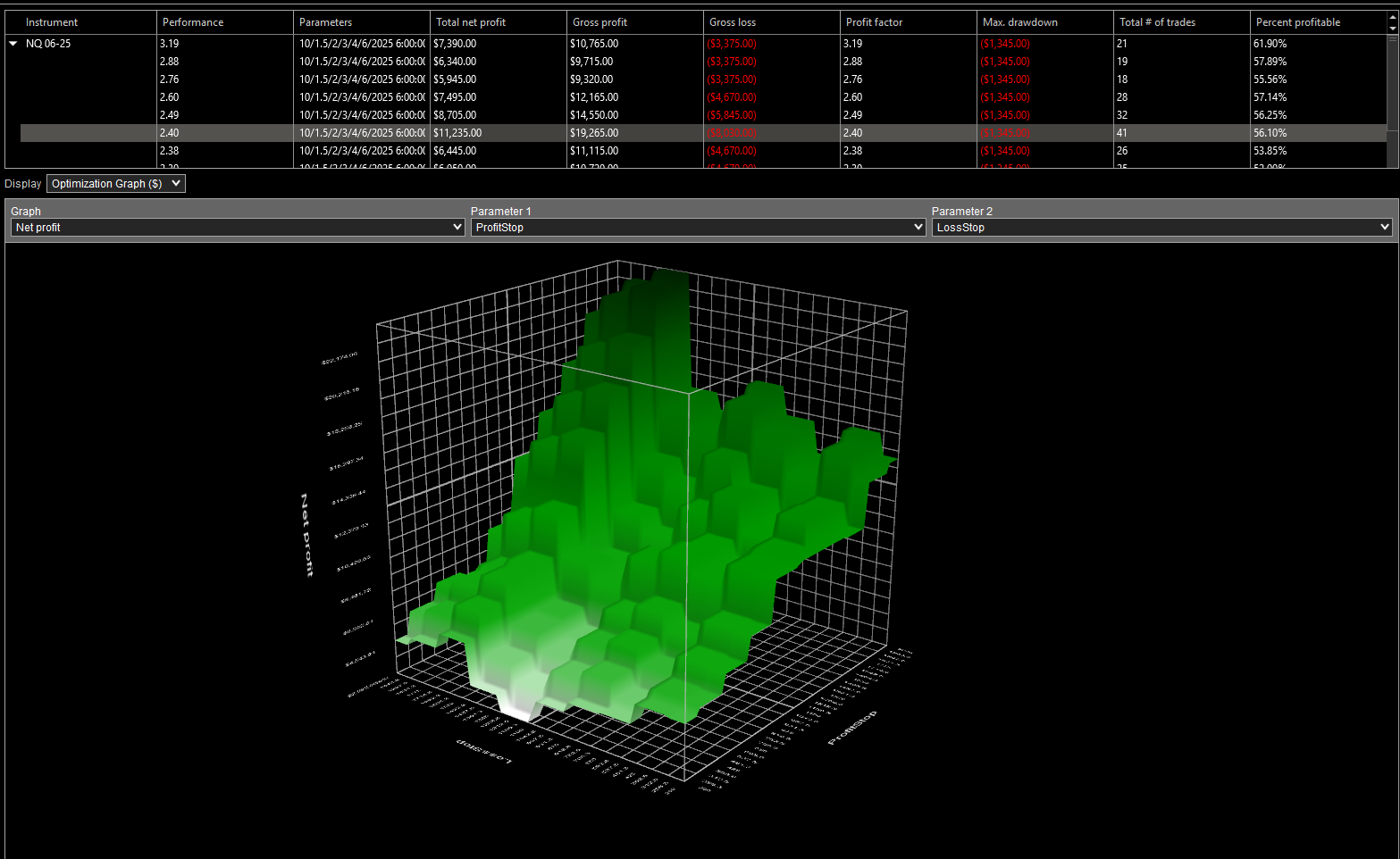
Task: Collapse the NQ 06-25 instrument row
Action: (13, 44)
